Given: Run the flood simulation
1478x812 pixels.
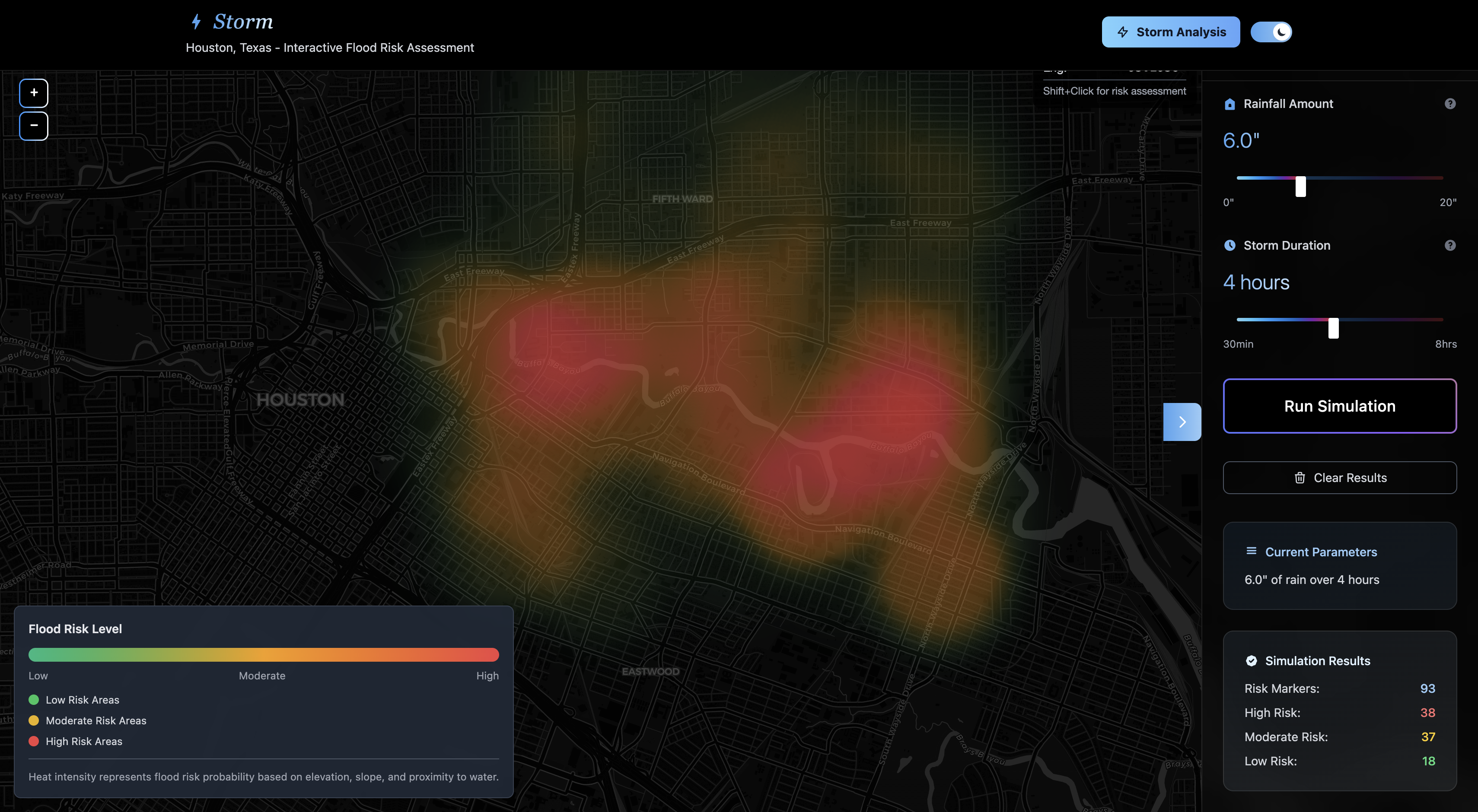Looking at the screenshot, I should [x=1339, y=406].
